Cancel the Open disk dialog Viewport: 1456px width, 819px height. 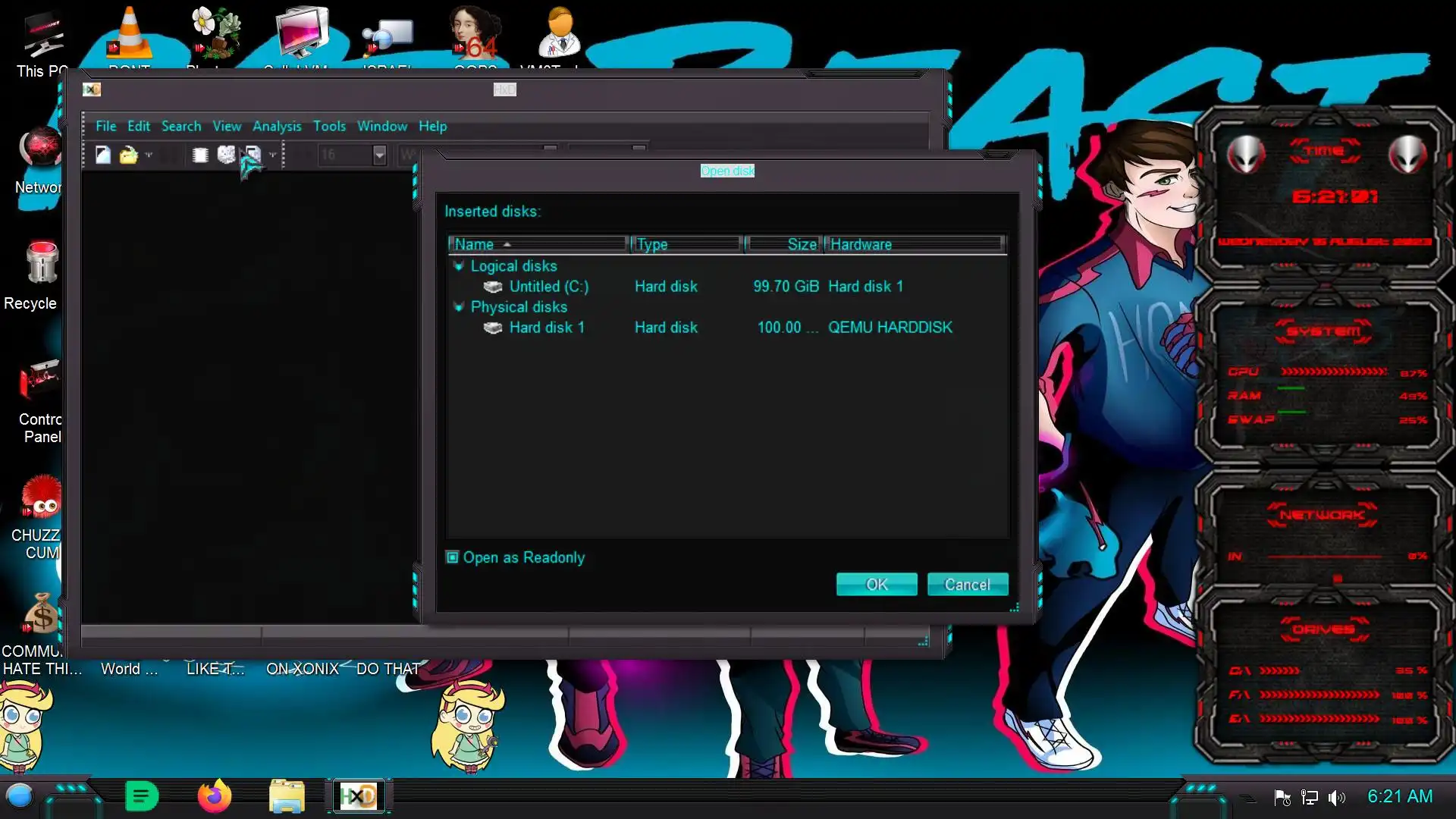[967, 585]
